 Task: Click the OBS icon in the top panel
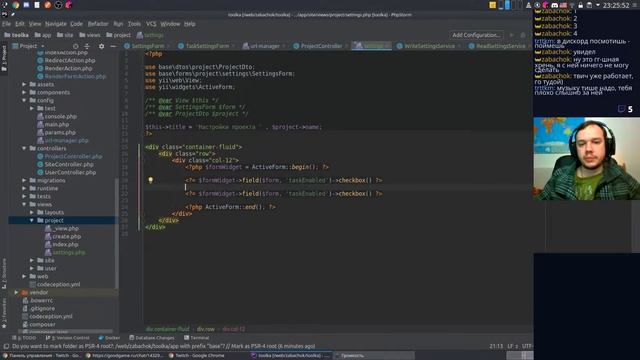(58, 5)
